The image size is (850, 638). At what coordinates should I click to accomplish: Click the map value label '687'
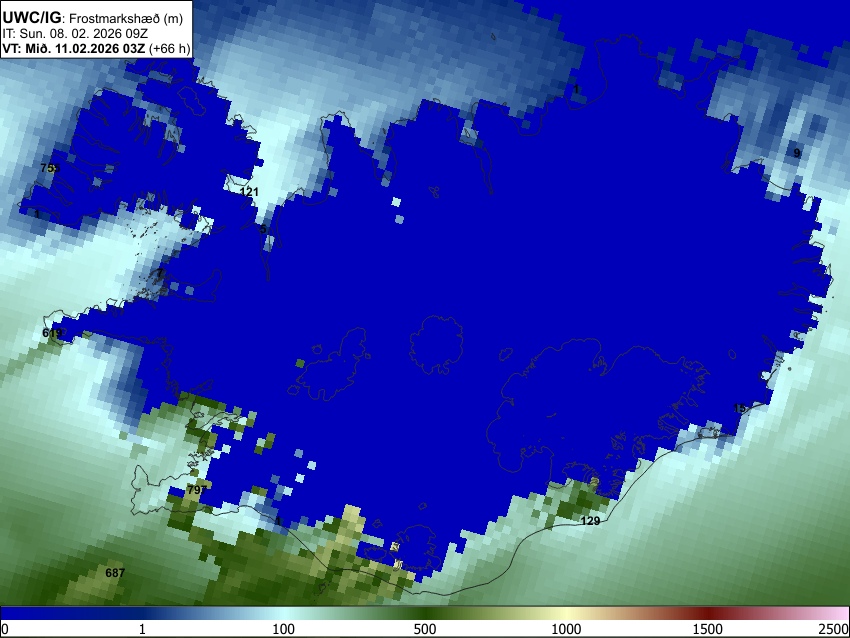(115, 572)
